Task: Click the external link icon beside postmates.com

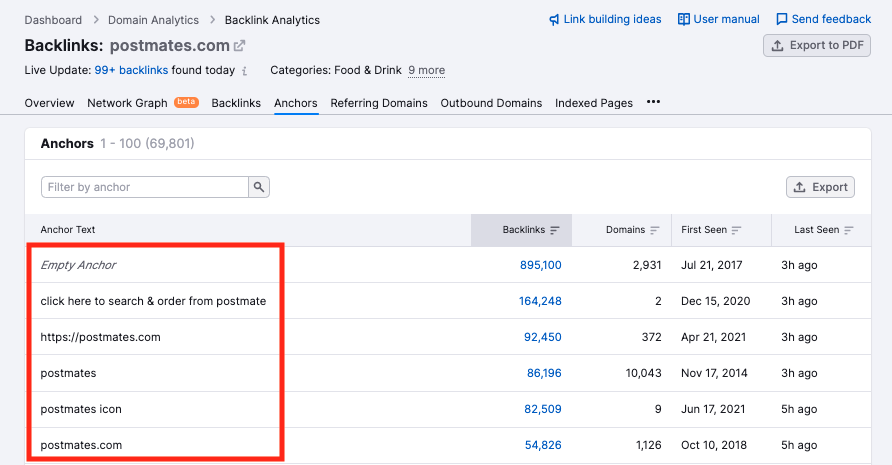Action: (x=239, y=46)
